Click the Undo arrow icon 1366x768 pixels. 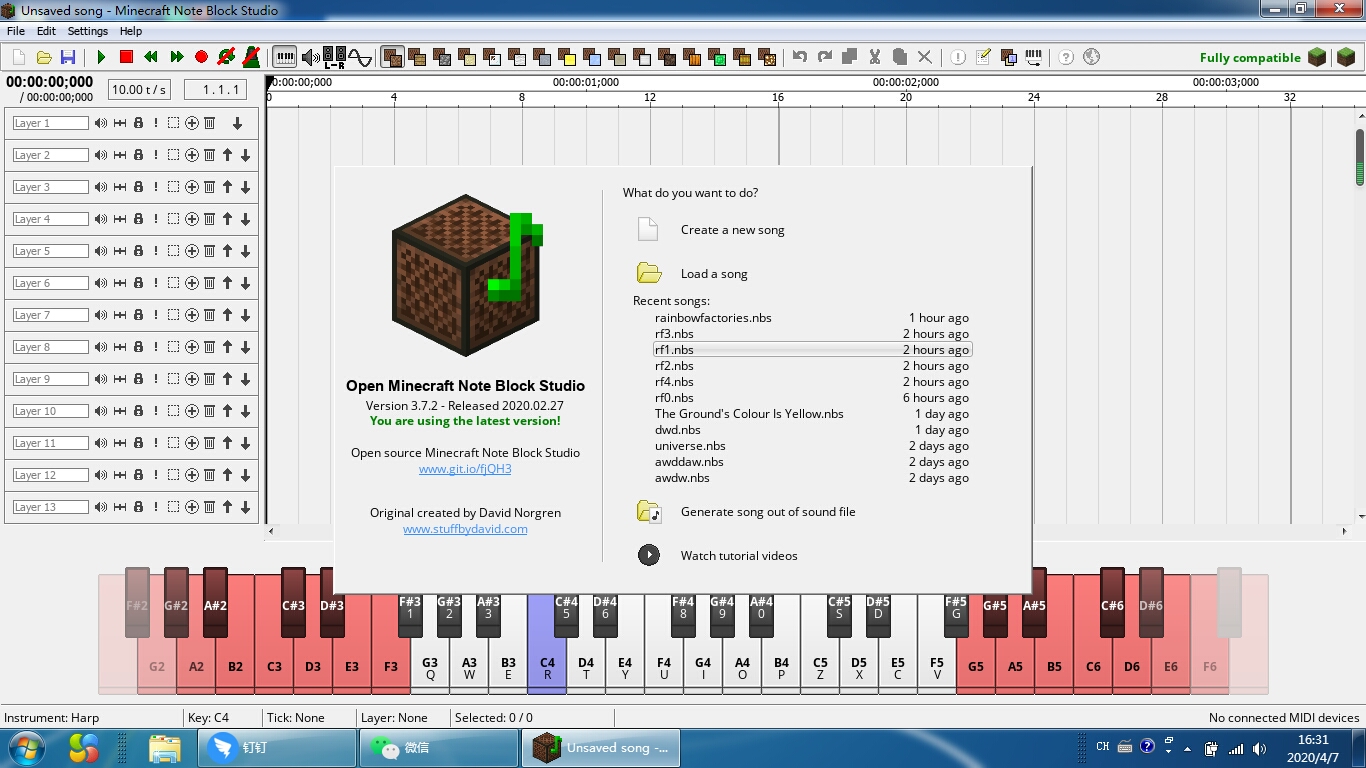(800, 57)
